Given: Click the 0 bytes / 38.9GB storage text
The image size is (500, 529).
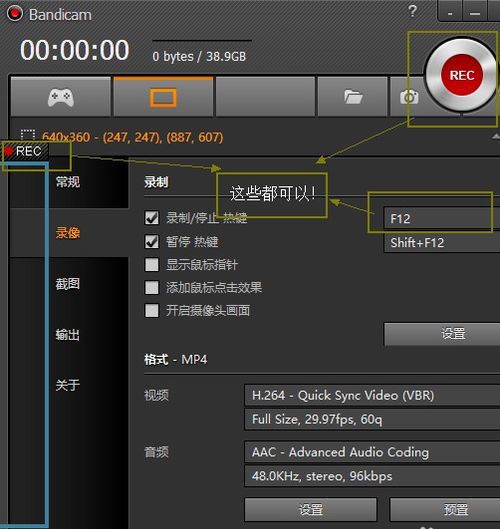Looking at the screenshot, I should [x=199, y=57].
